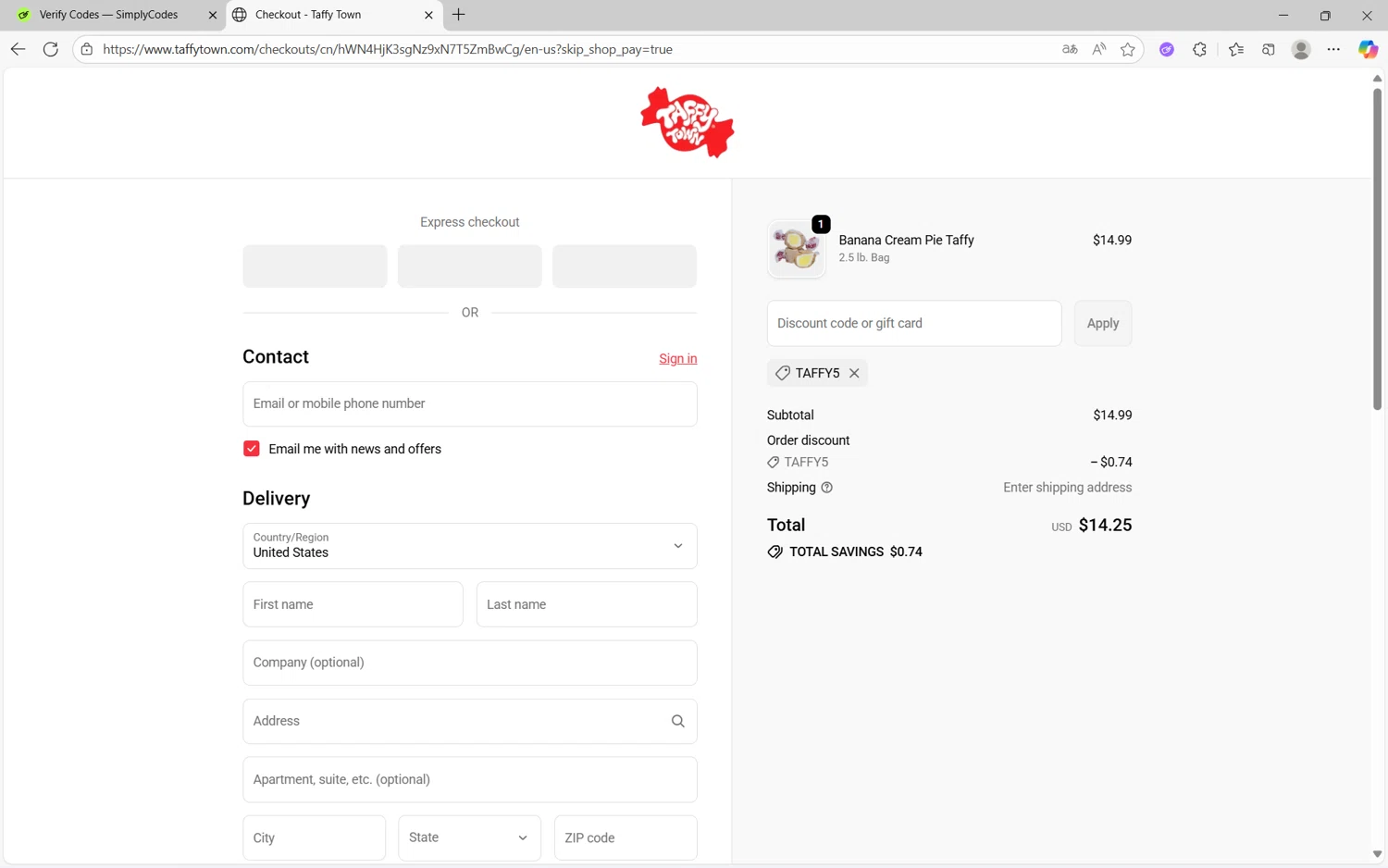Click the City field
Viewport: 1388px width, 868px height.
(x=315, y=837)
